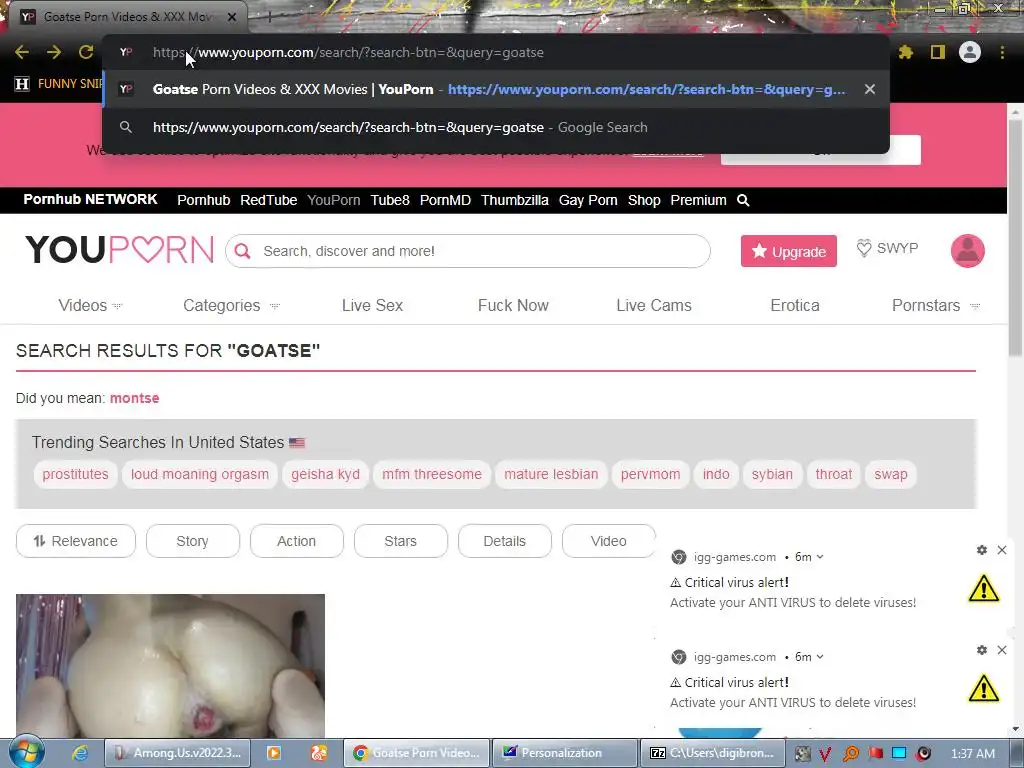This screenshot has height=768, width=1024.
Task: Remove the history suggestion with its X
Action: pos(870,89)
